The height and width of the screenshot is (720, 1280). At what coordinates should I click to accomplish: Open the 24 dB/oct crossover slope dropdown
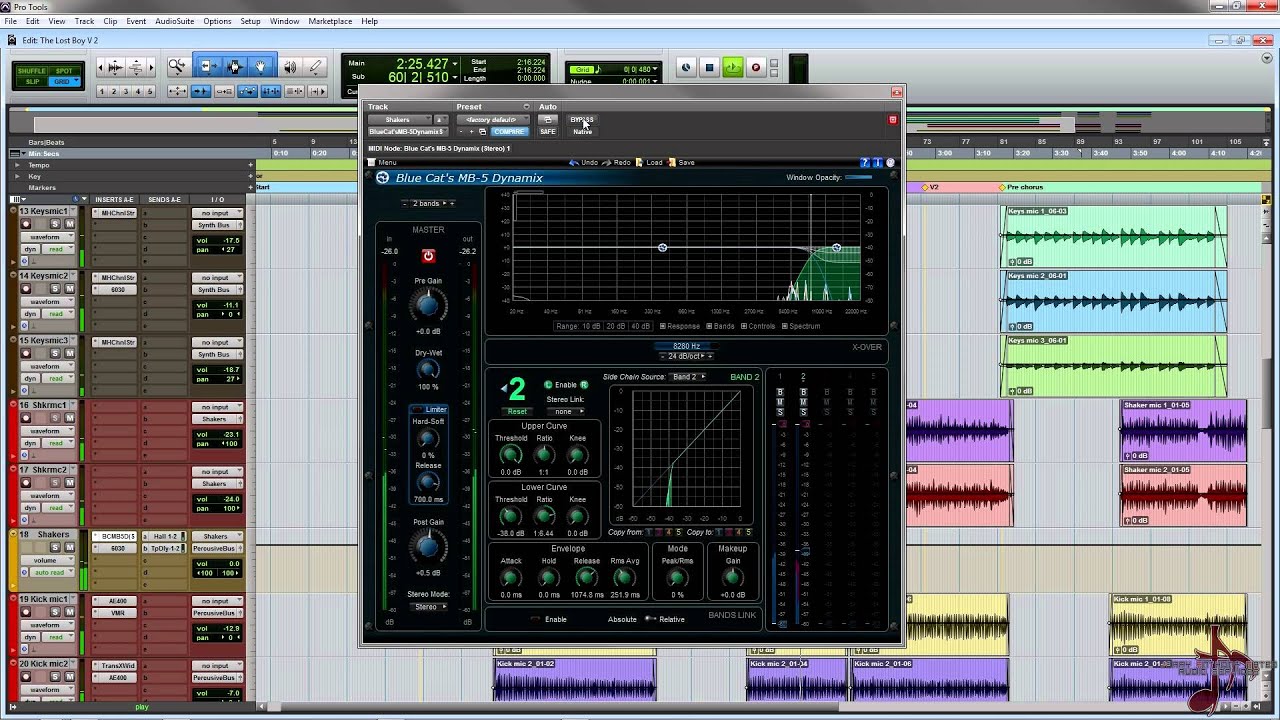pyautogui.click(x=686, y=356)
